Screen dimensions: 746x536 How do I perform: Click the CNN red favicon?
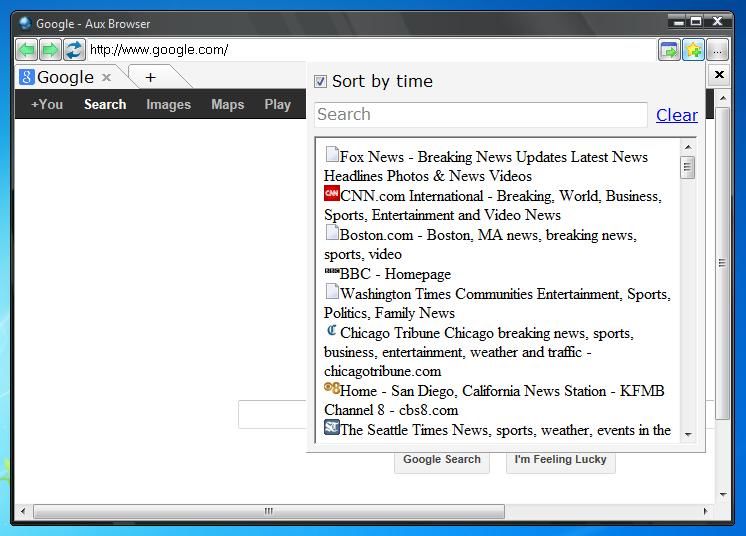(332, 193)
